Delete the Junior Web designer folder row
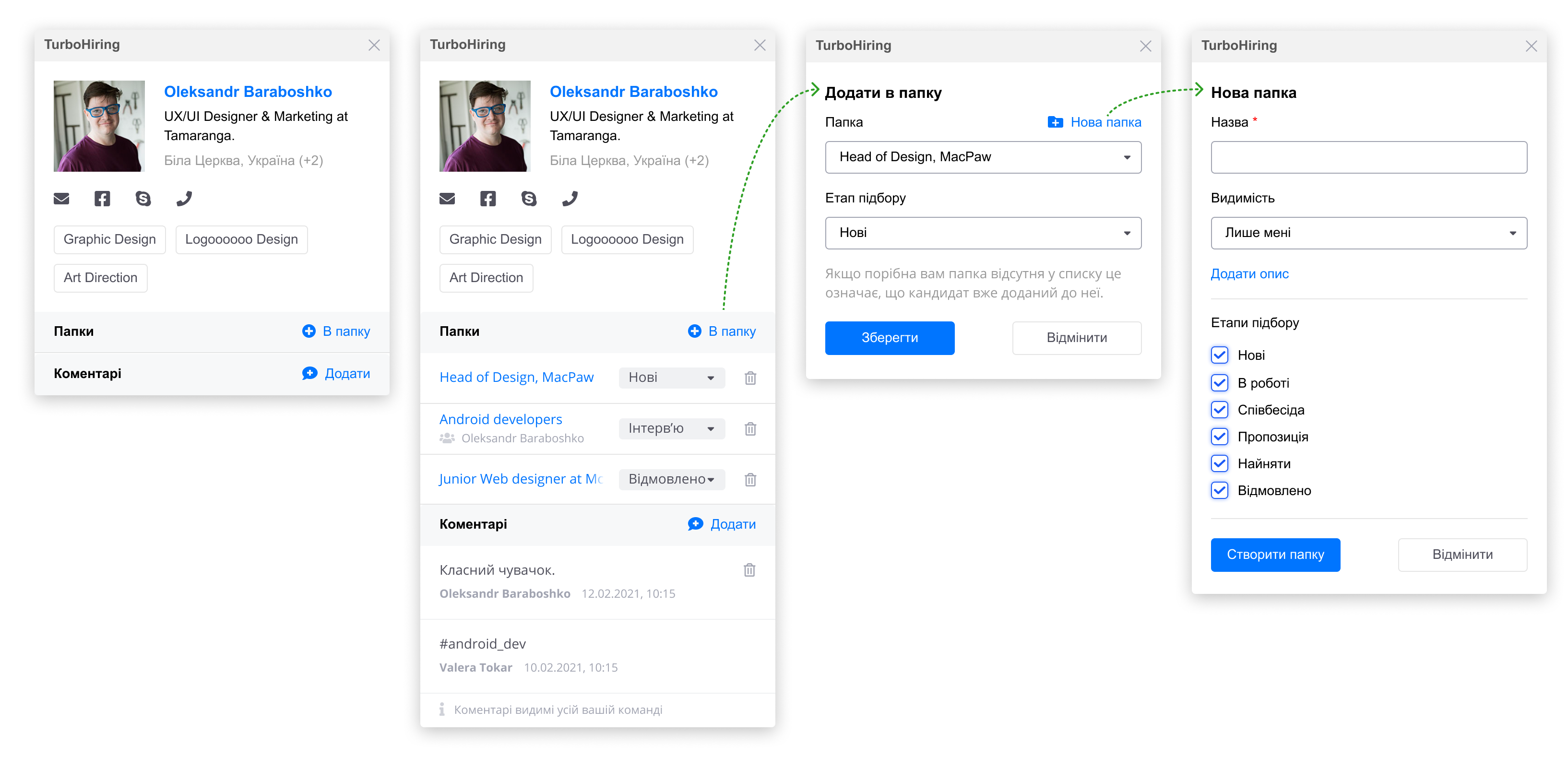Image resolution: width=1568 pixels, height=757 pixels. [x=750, y=480]
